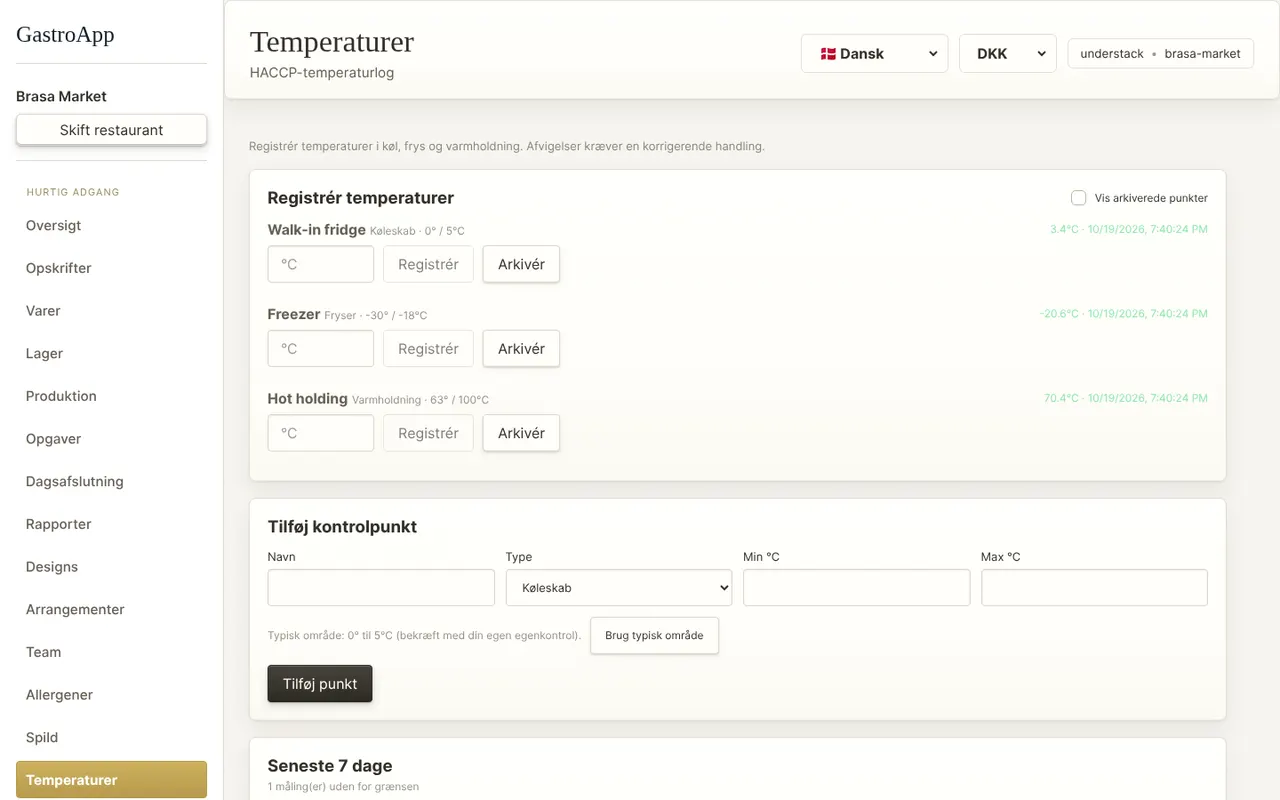Click the Tilføj punkt button
Viewport: 1280px width, 800px height.
tap(320, 684)
